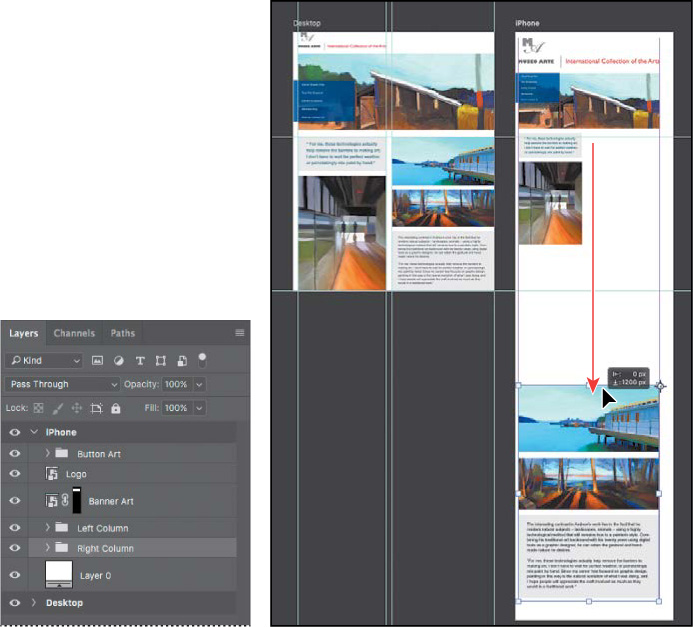Click the lock all padlock icon
693x627 pixels.
click(x=116, y=408)
